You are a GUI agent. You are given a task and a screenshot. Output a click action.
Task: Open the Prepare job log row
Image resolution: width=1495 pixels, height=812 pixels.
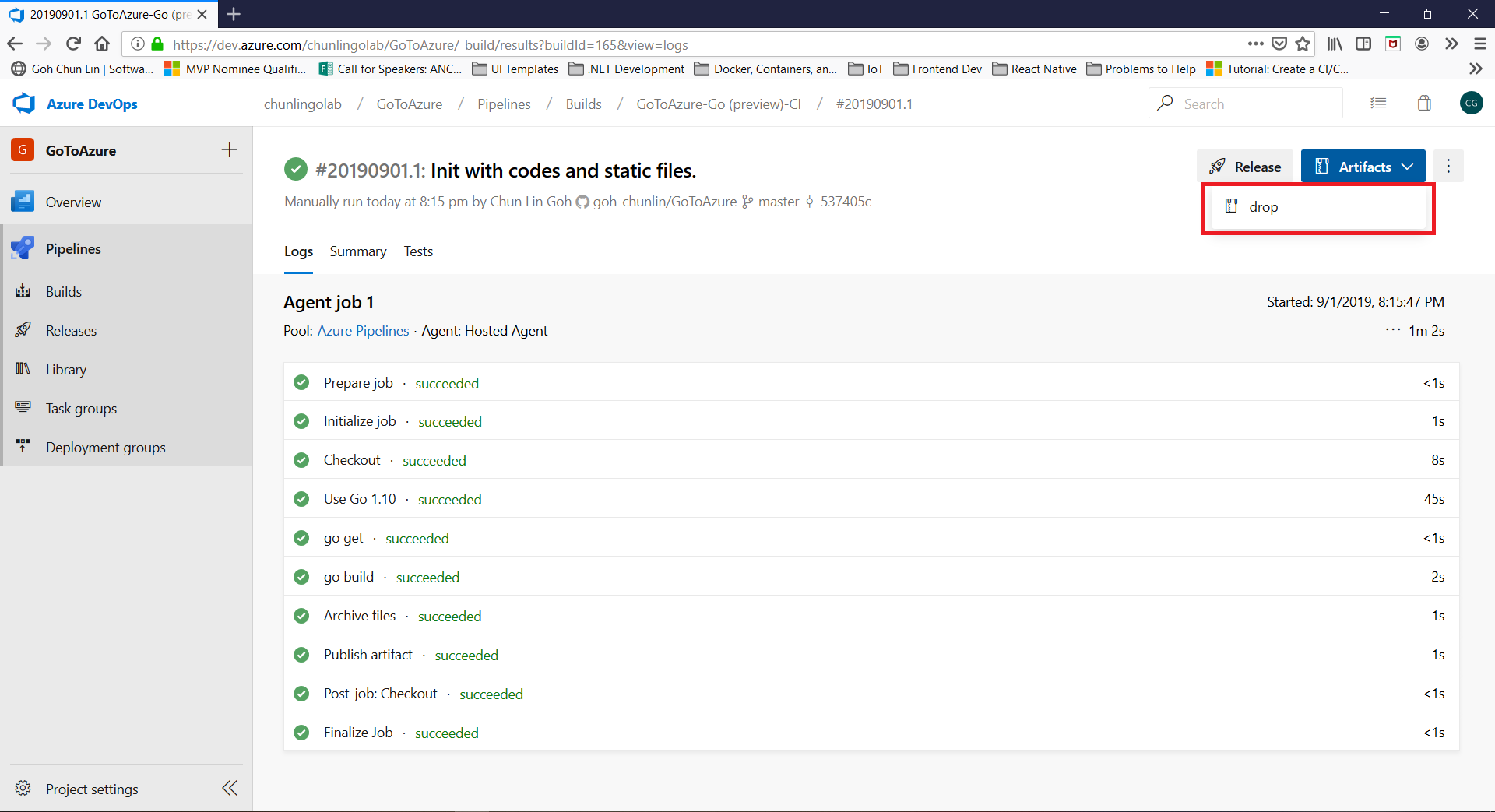click(871, 382)
